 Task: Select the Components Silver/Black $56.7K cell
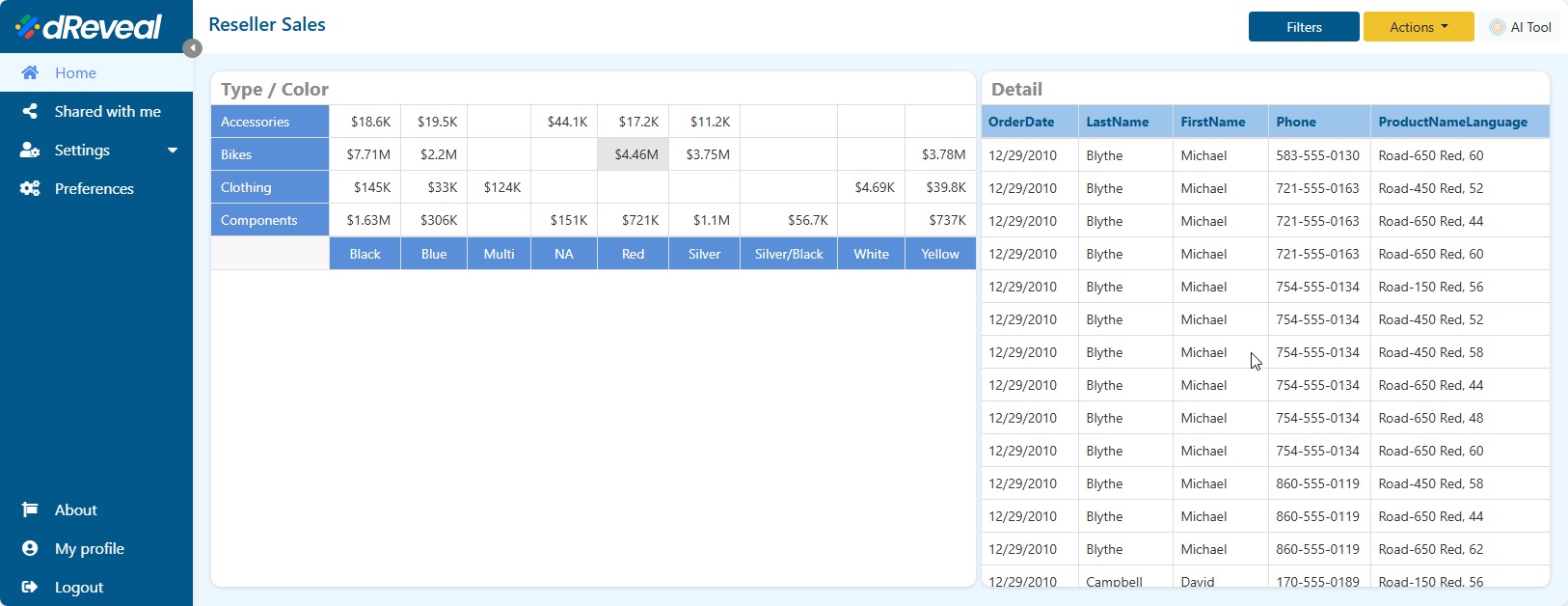(x=789, y=220)
